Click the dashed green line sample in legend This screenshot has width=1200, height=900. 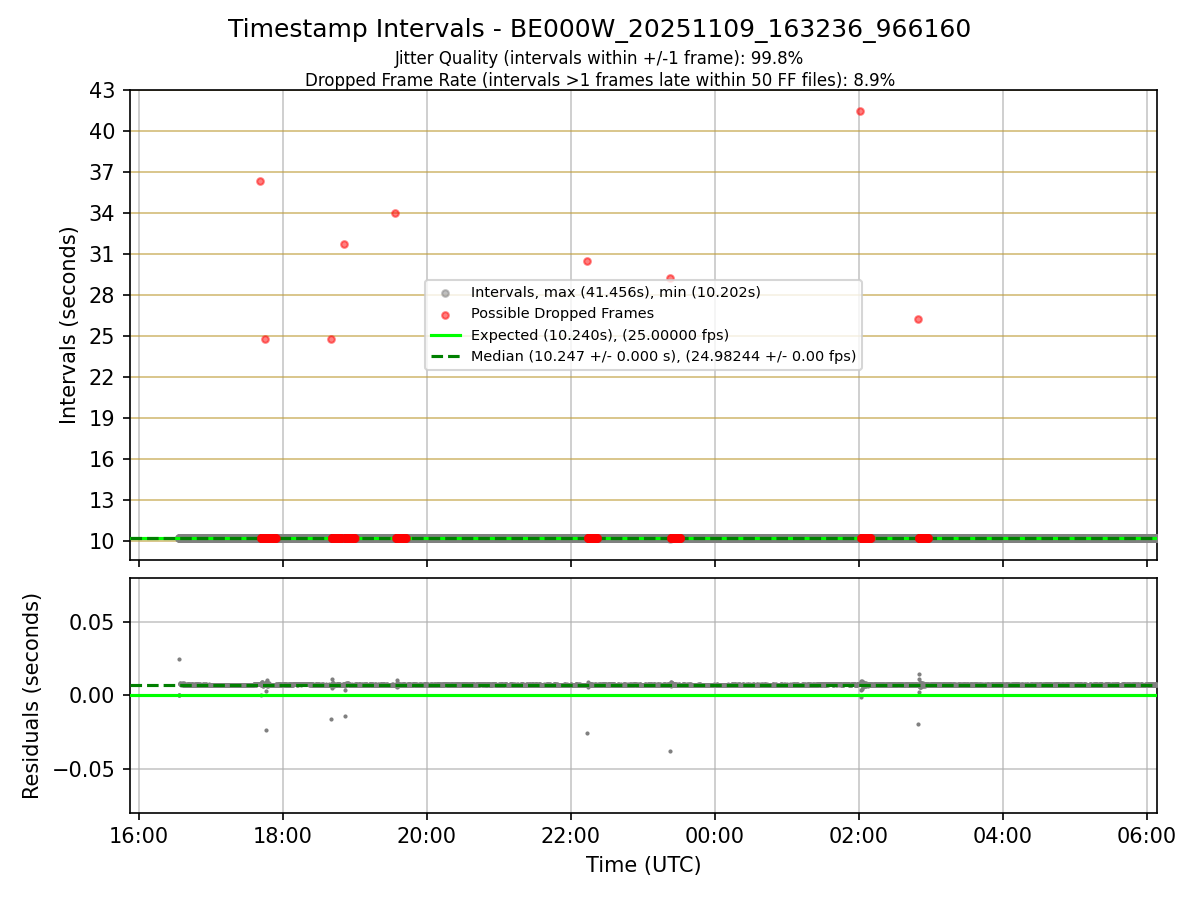point(446,356)
